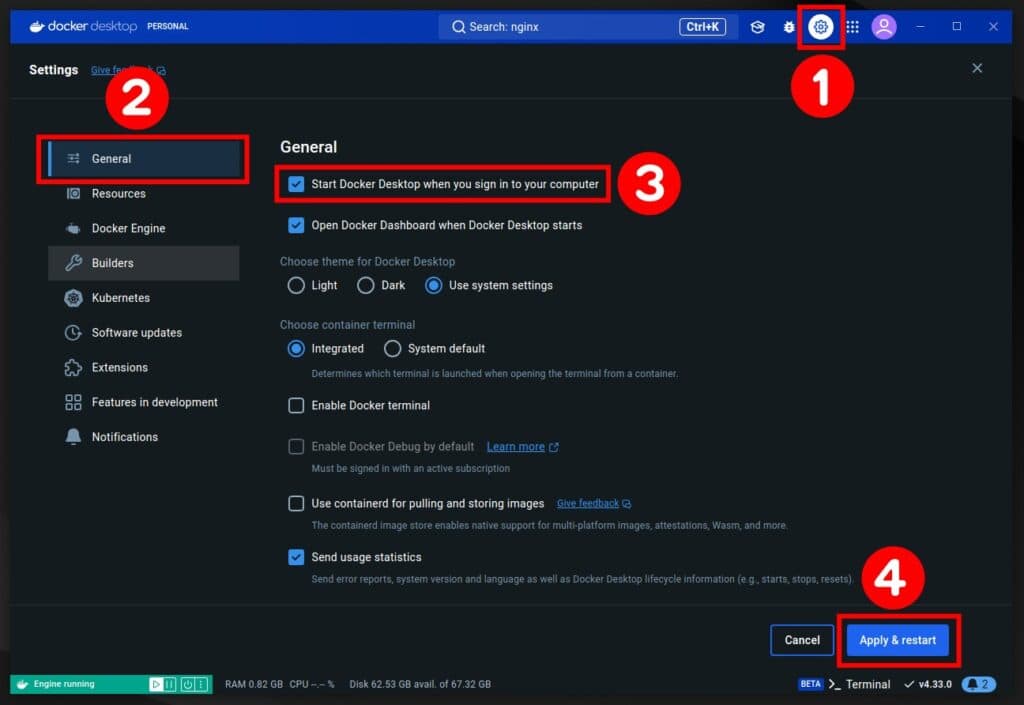Image resolution: width=1024 pixels, height=705 pixels.
Task: Click the Docker Engine whale icon
Action: (x=73, y=228)
